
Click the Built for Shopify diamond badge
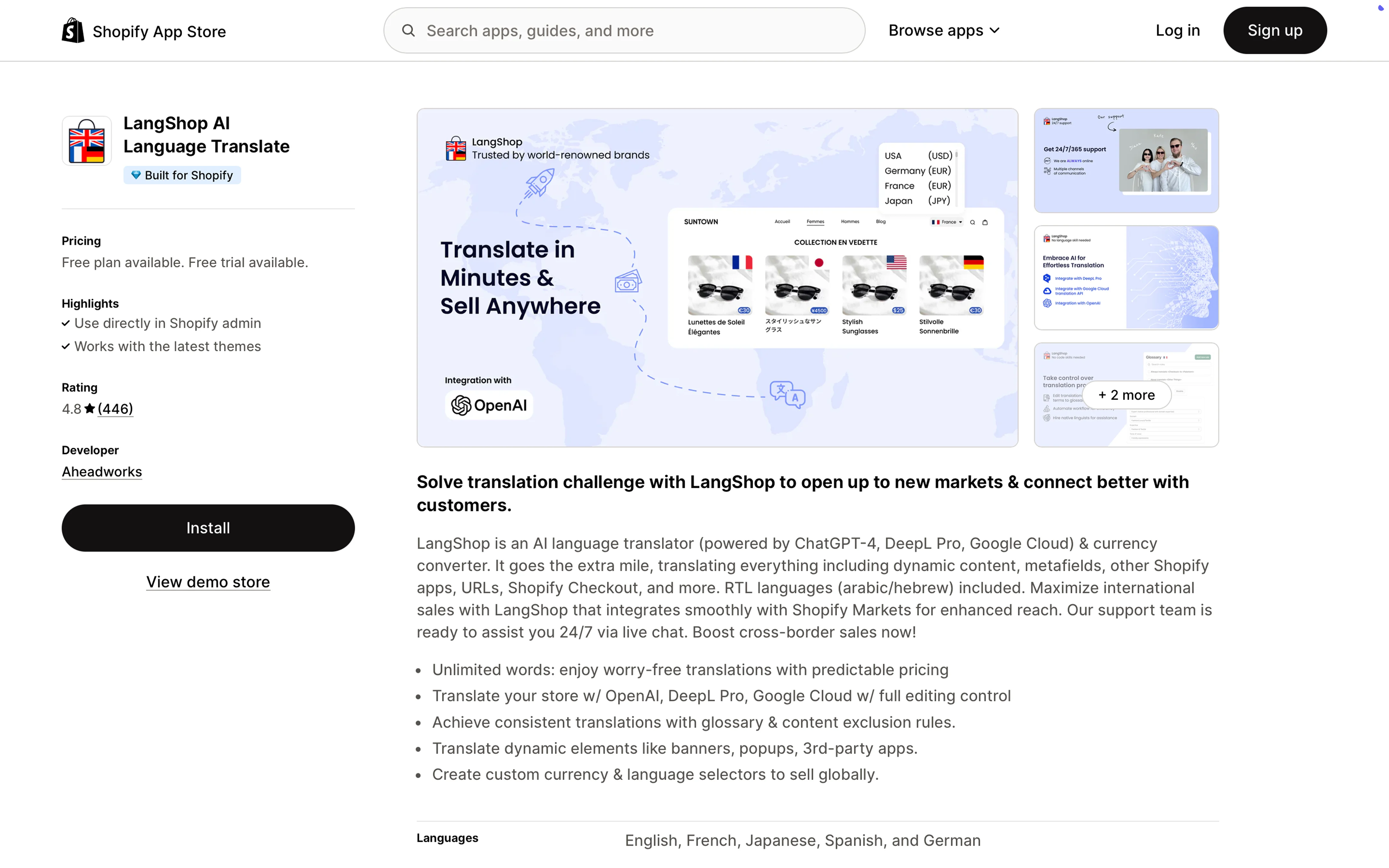(182, 175)
